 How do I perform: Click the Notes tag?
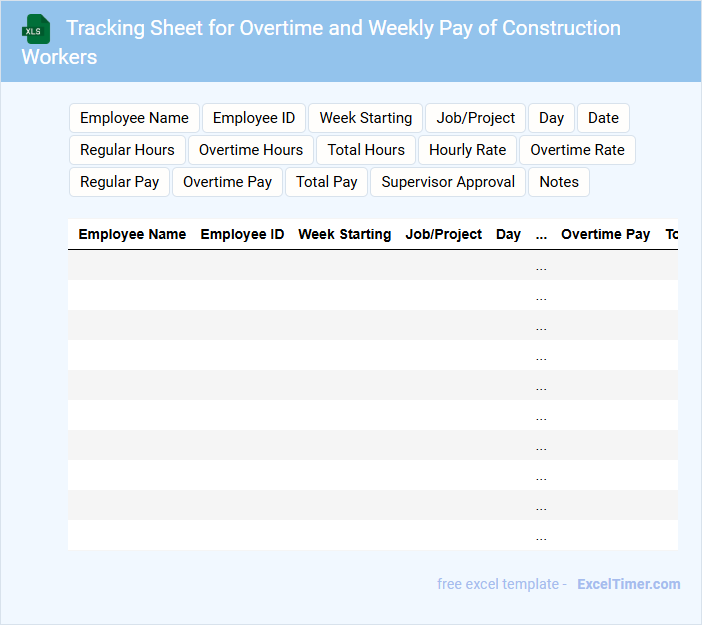559,182
